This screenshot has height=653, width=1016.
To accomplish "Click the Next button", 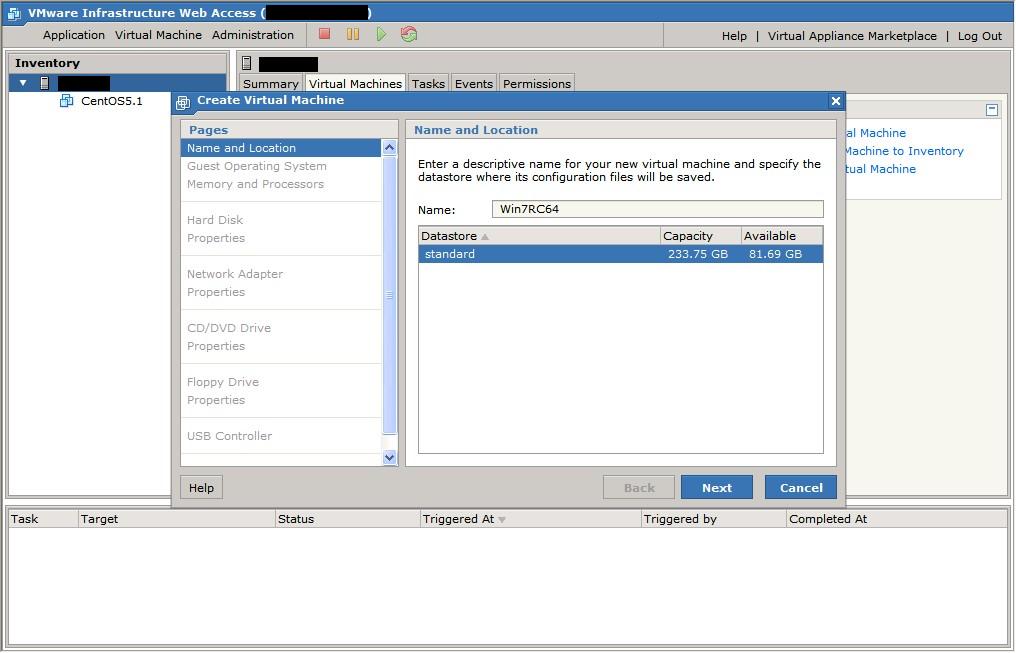I will [717, 488].
